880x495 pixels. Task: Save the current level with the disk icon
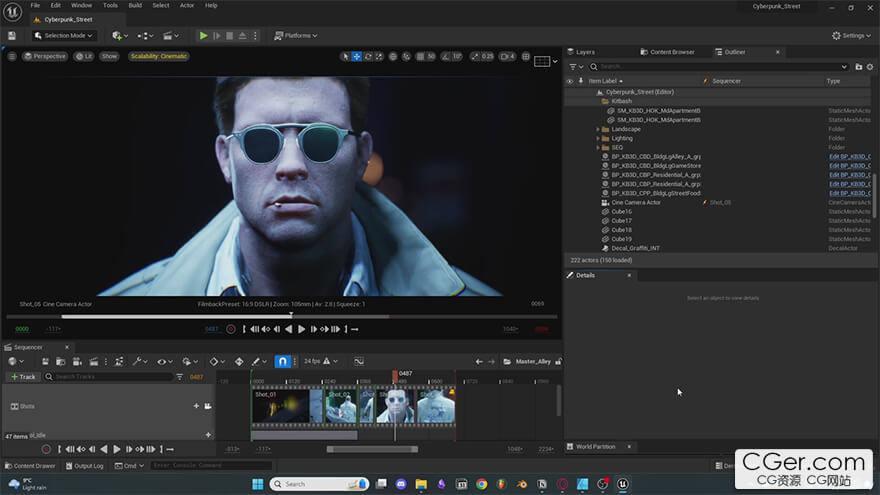(x=12, y=35)
